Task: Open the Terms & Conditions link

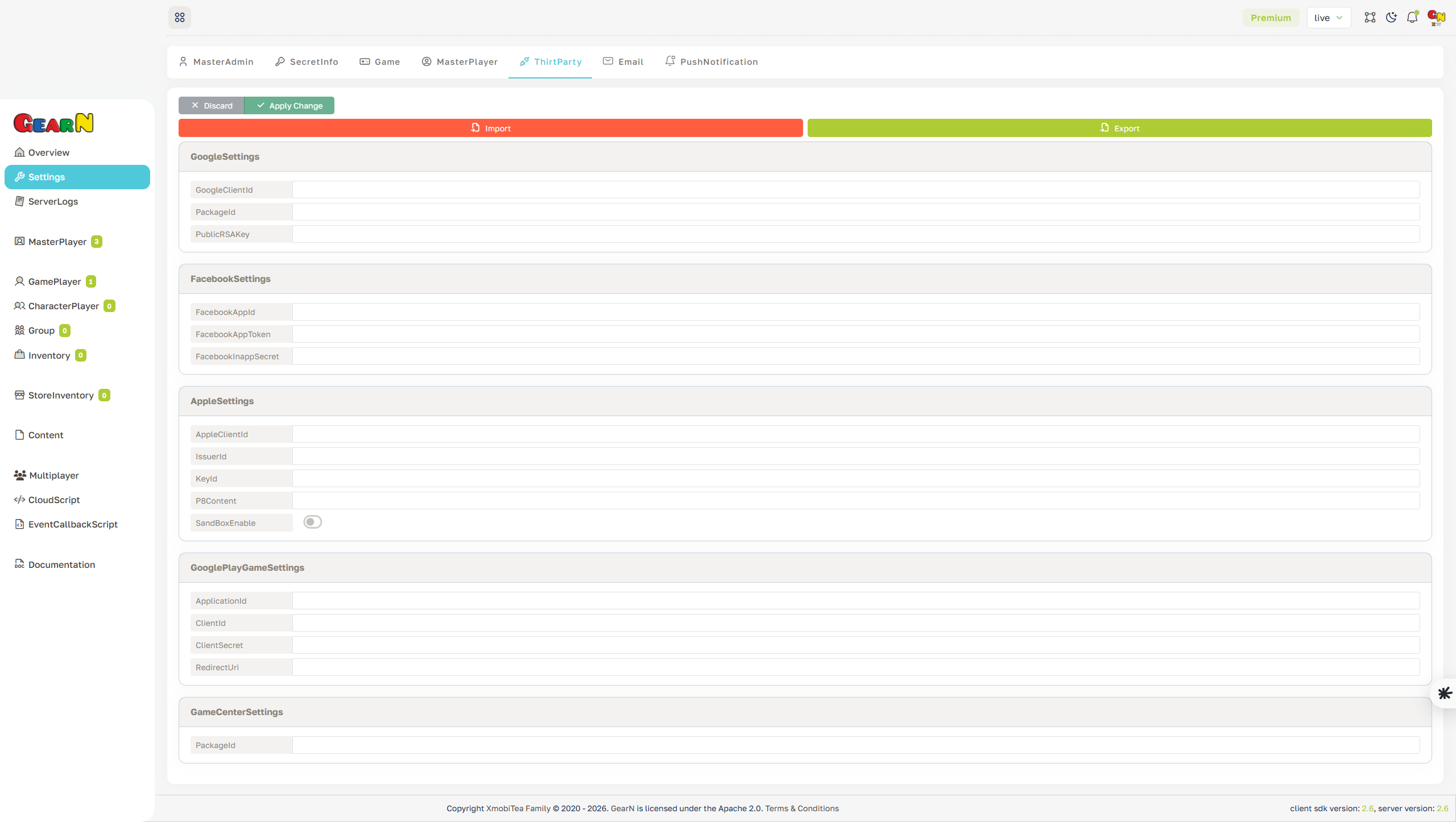Action: coord(802,808)
